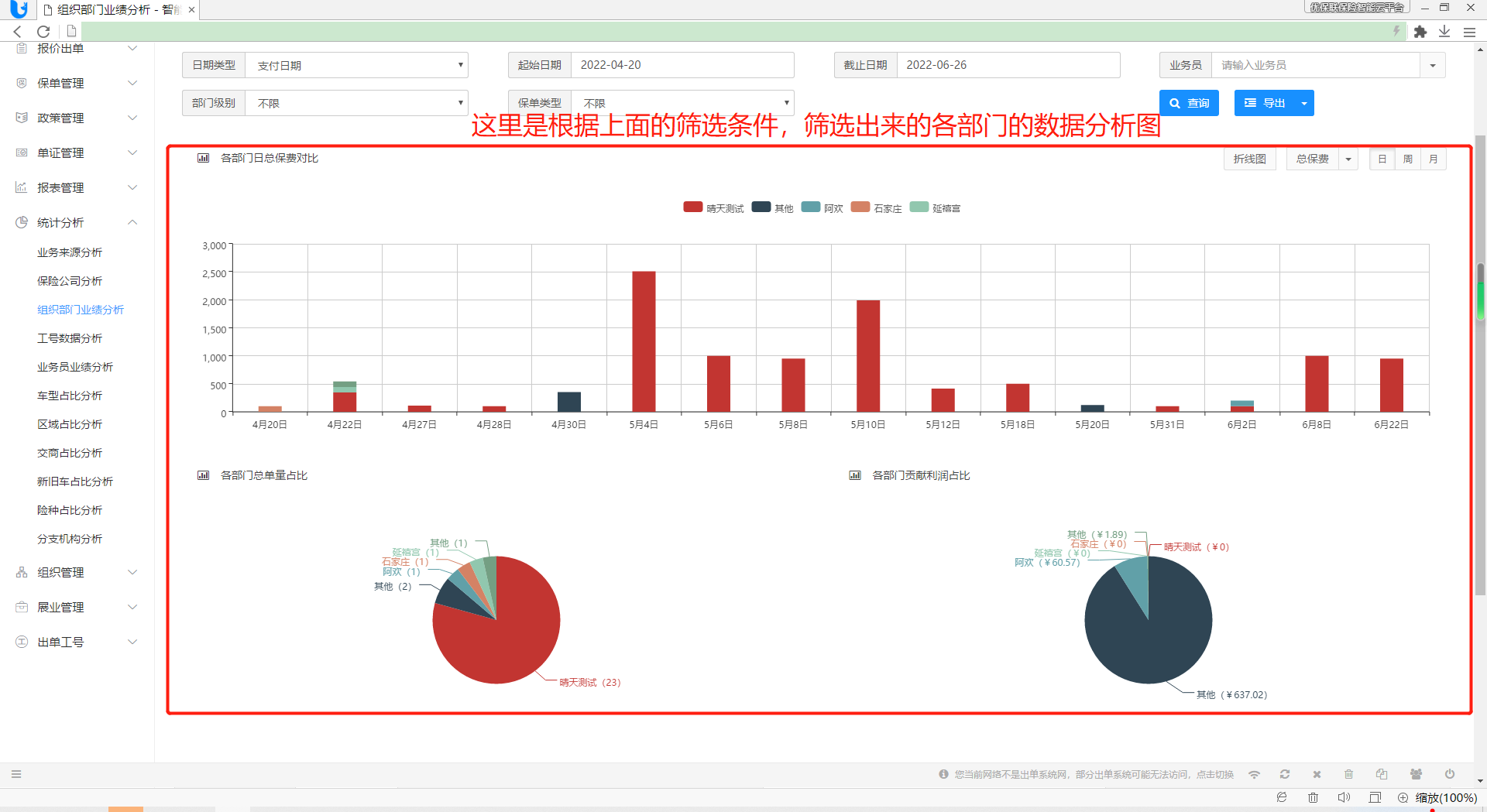Click the 导出 export button

(1265, 103)
